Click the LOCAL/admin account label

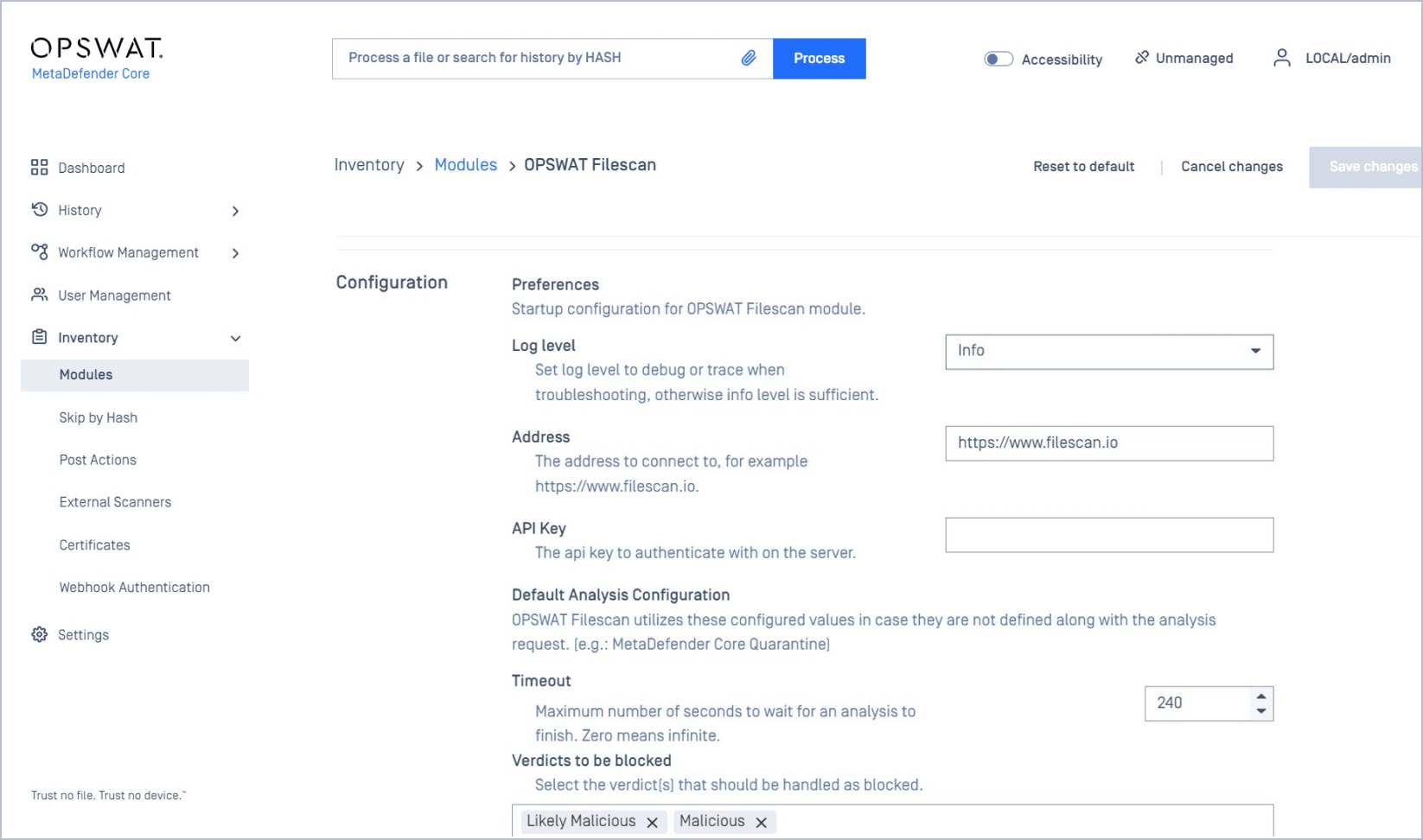point(1348,58)
